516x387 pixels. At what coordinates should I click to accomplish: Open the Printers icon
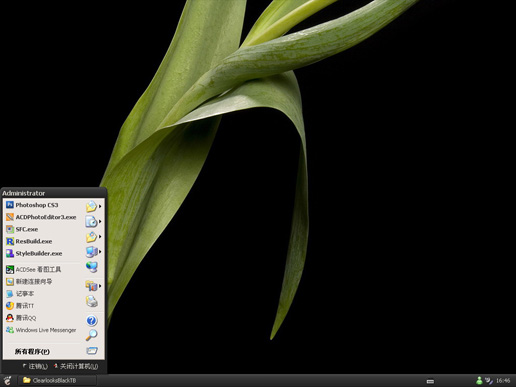[x=91, y=301]
